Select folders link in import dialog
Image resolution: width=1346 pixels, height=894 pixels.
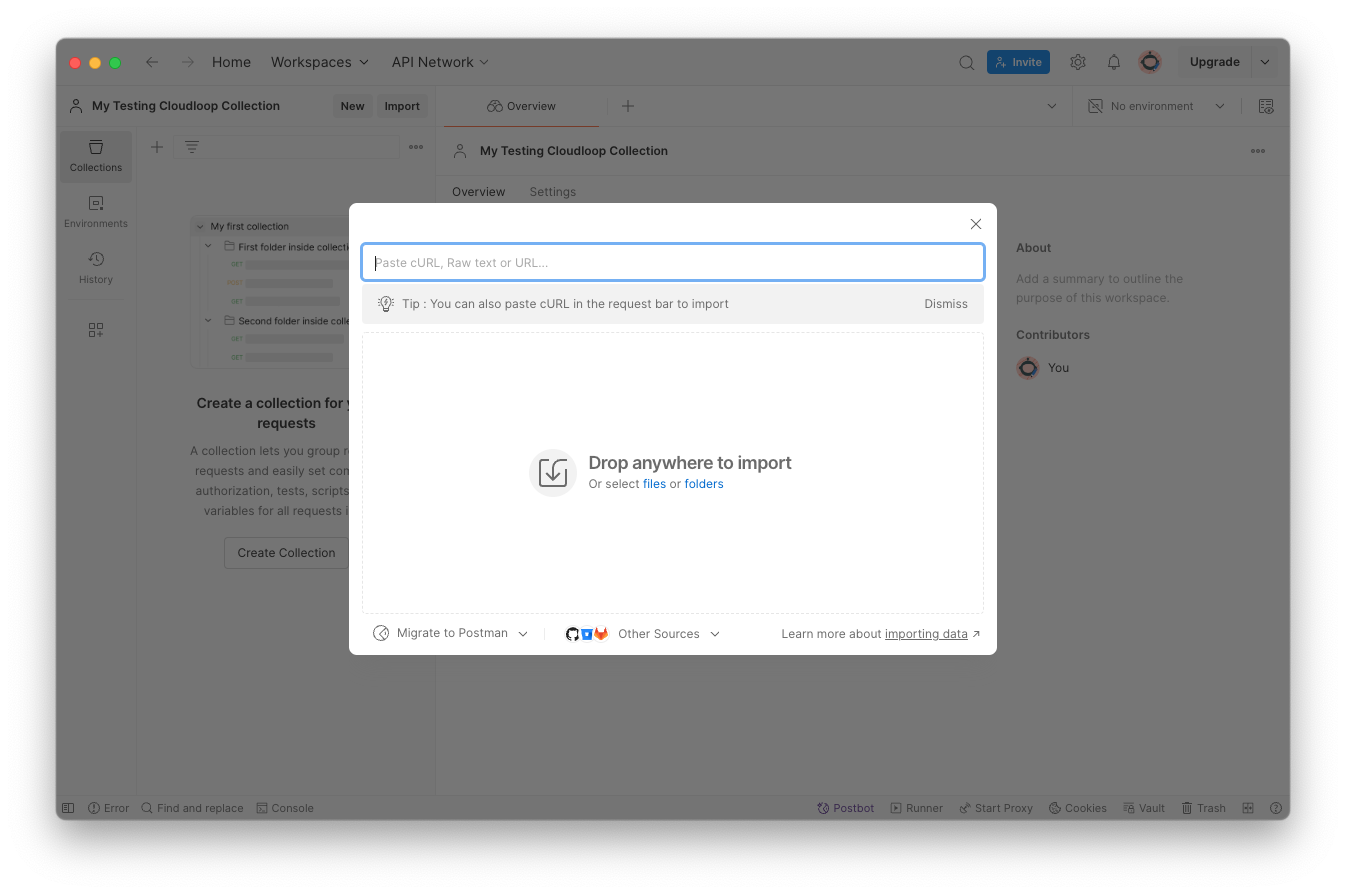pos(704,484)
